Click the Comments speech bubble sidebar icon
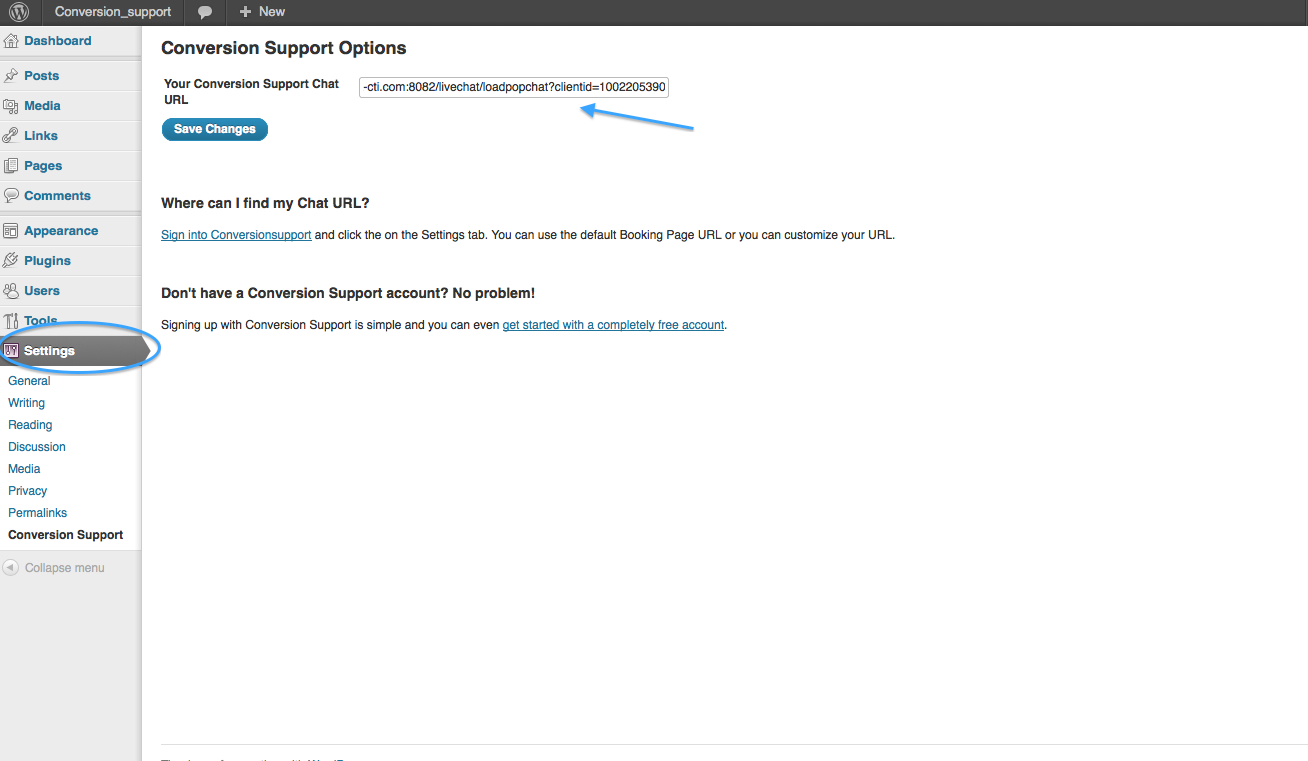The image size is (1308, 761). [x=11, y=196]
